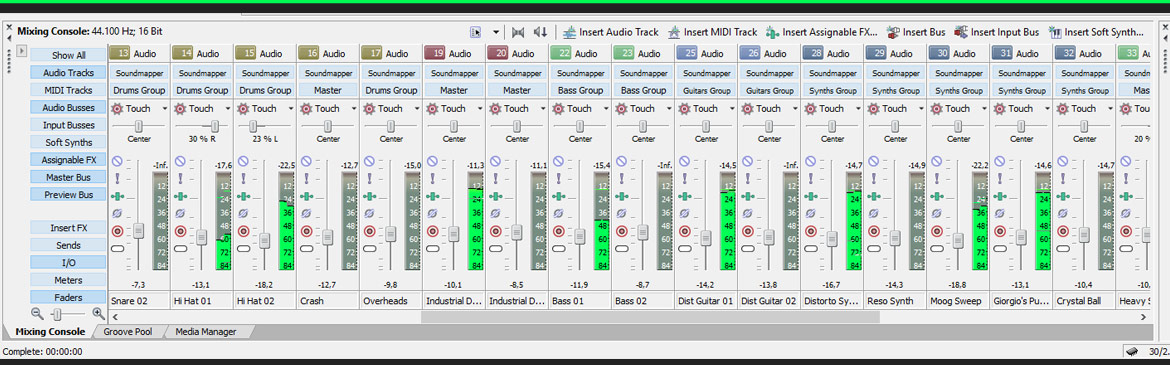
Task: Open Master output dropdown on track 16
Action: (328, 90)
